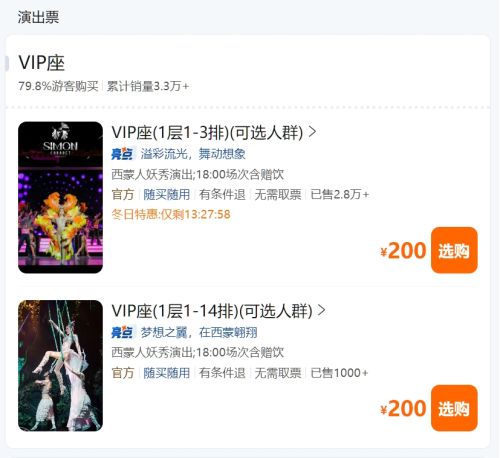
Task: Click the 亮点 badge on first ticket
Action: (122, 154)
